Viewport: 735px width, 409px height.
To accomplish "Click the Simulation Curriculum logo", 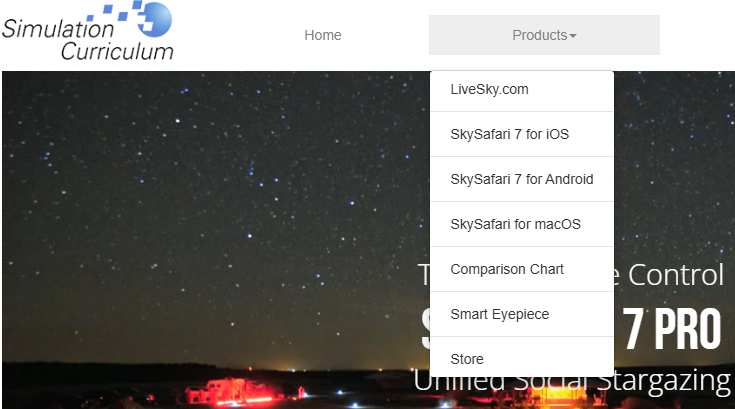I will coord(88,31).
